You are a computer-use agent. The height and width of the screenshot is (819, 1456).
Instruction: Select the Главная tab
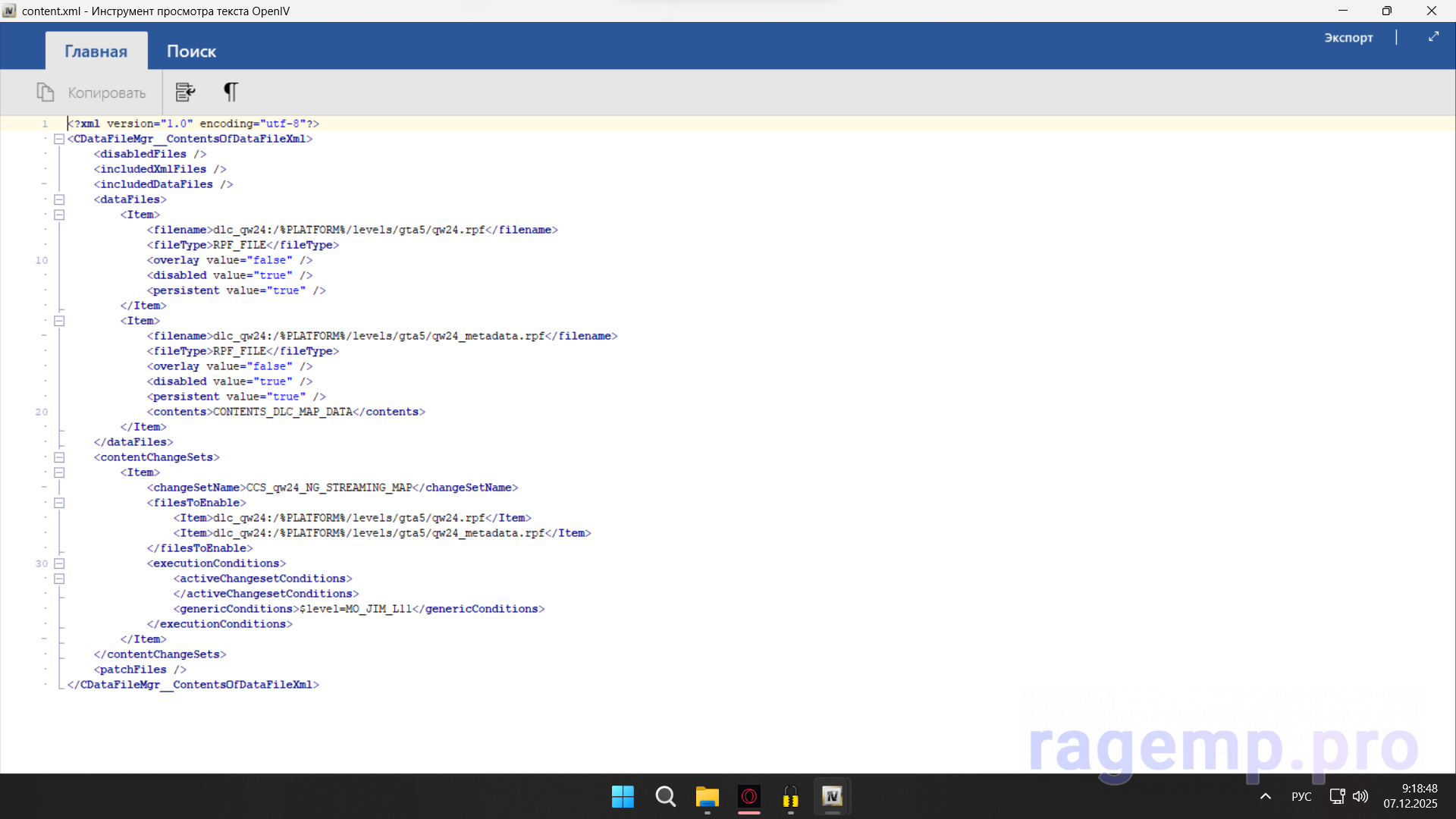(96, 52)
